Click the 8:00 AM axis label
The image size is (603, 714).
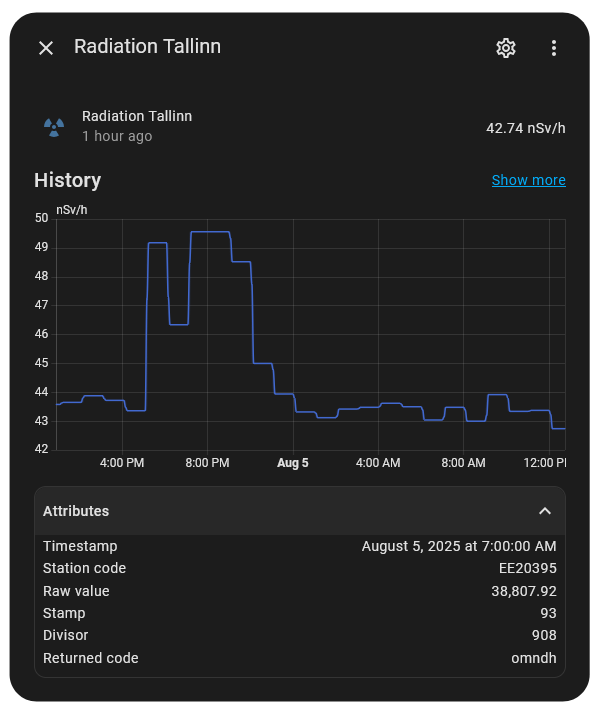pos(463,463)
